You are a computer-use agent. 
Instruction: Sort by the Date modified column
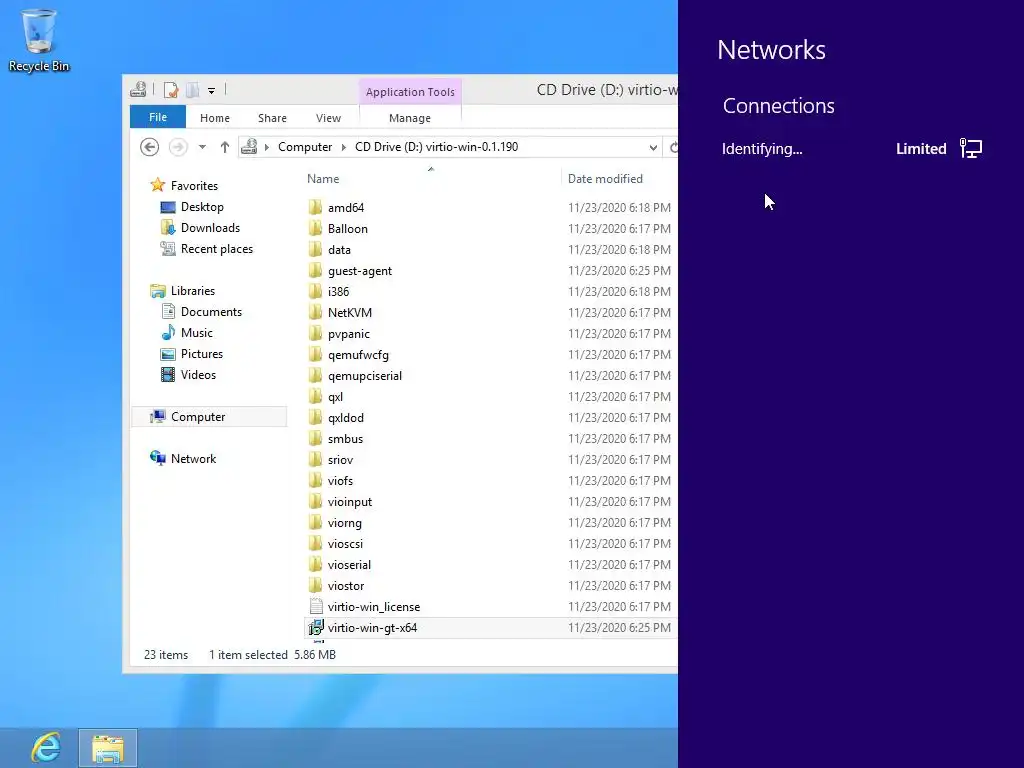(x=605, y=179)
